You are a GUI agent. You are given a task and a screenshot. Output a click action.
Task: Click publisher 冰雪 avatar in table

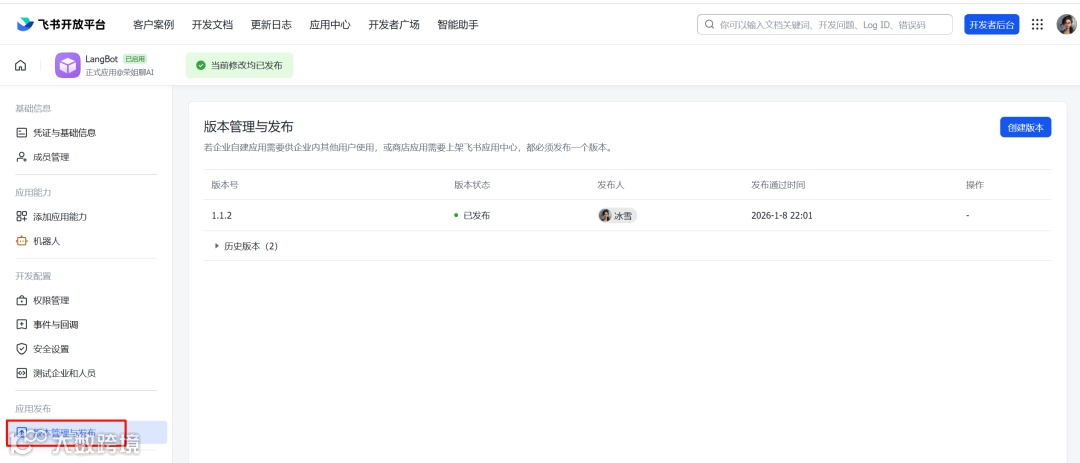[x=605, y=216]
